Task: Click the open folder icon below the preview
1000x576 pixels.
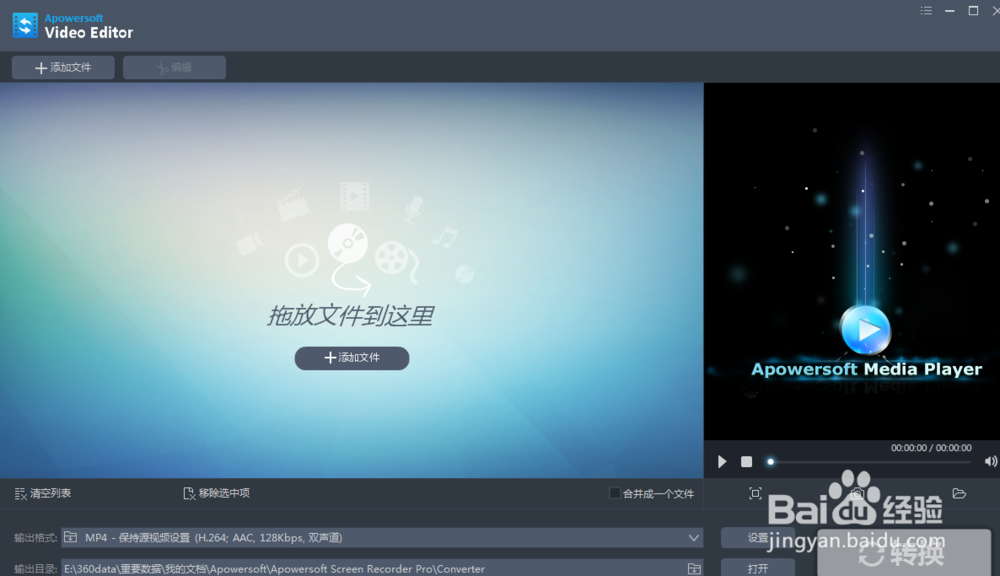Action: pyautogui.click(x=958, y=493)
